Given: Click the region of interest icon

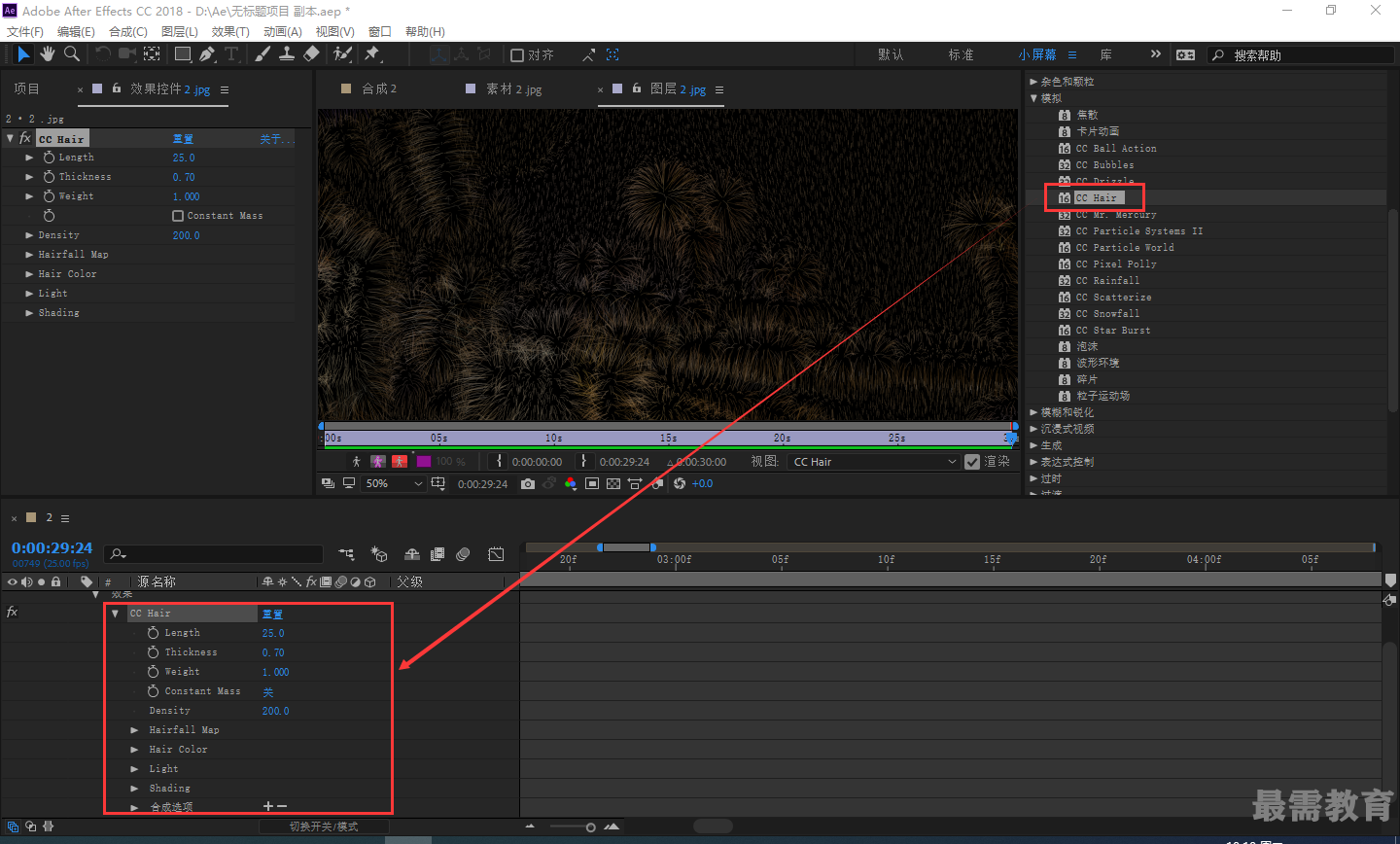Looking at the screenshot, I should click(592, 483).
